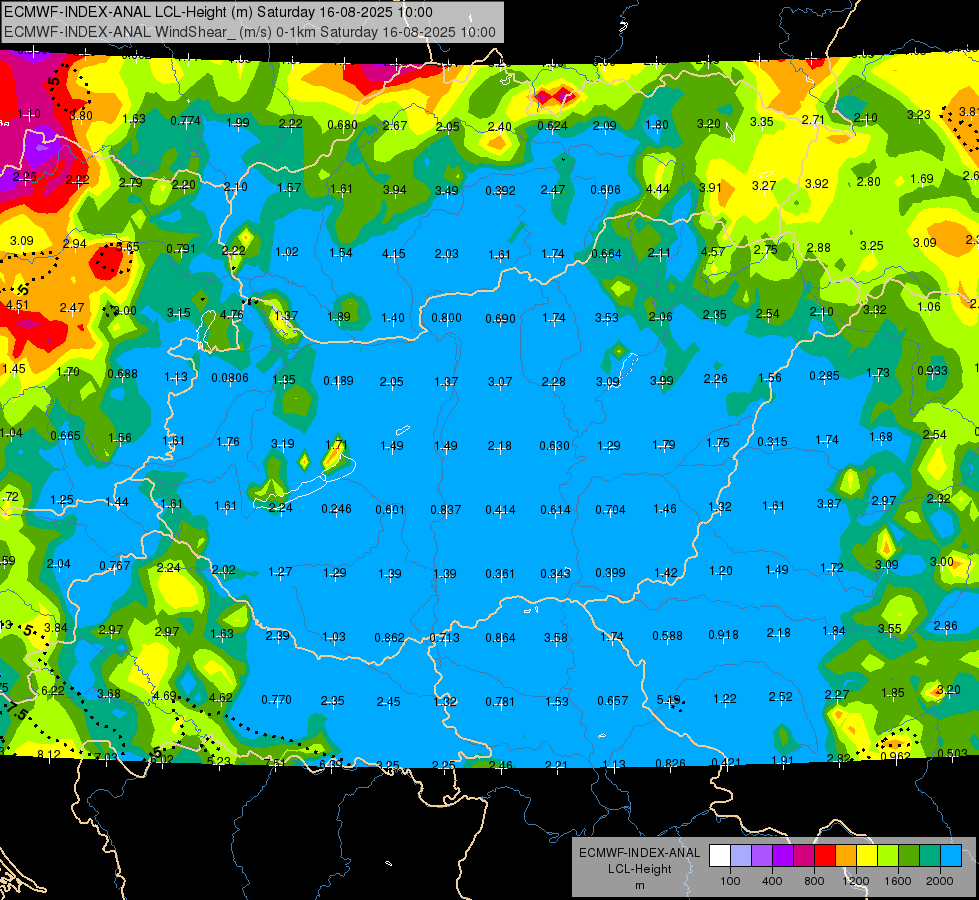Screen dimensions: 979x900
Task: Click the wind shear value 0.285
Action: click(x=825, y=375)
